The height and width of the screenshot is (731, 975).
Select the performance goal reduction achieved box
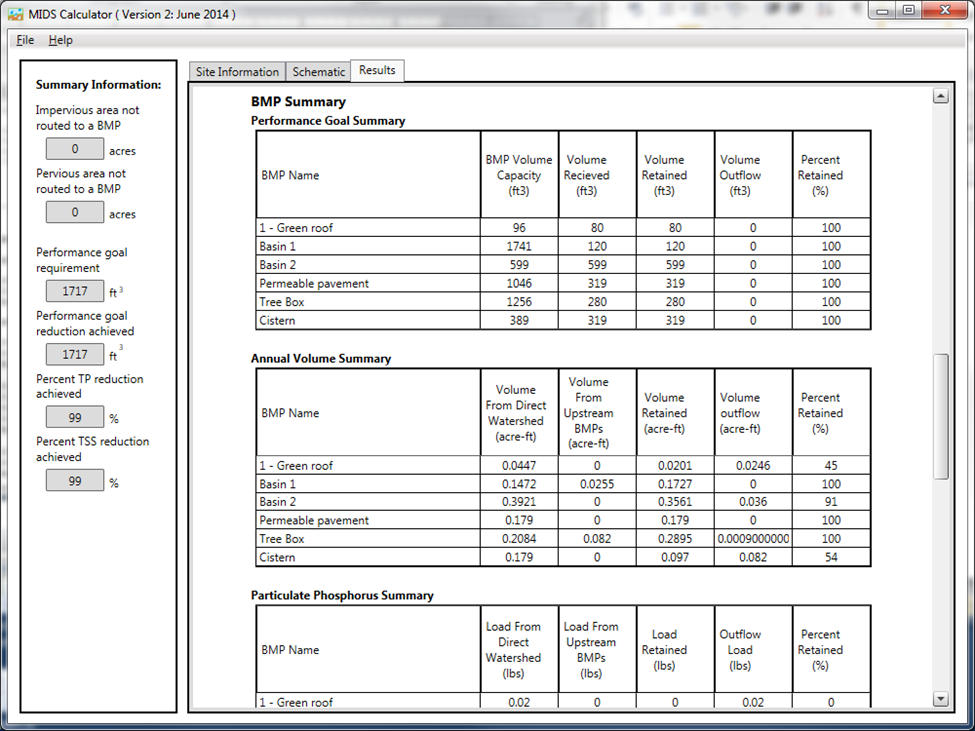(75, 355)
